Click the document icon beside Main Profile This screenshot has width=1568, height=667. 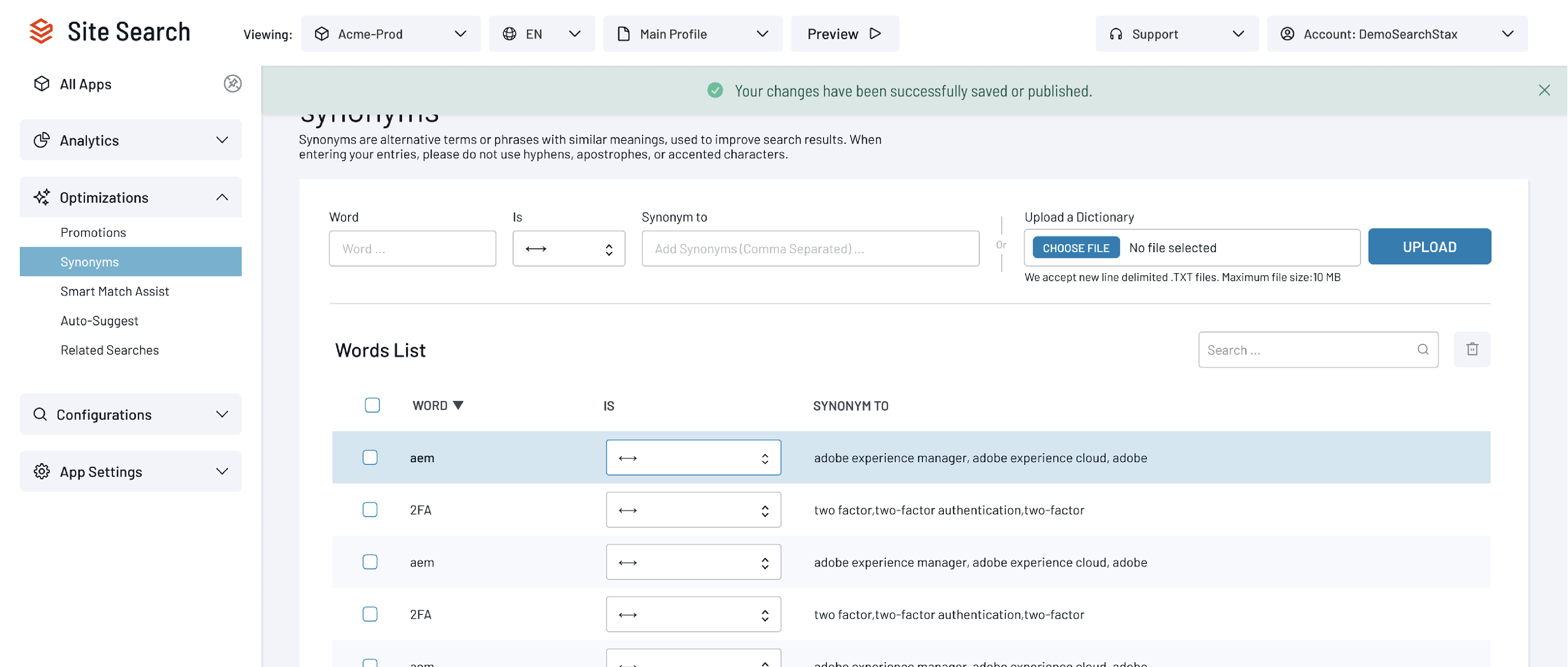point(623,34)
